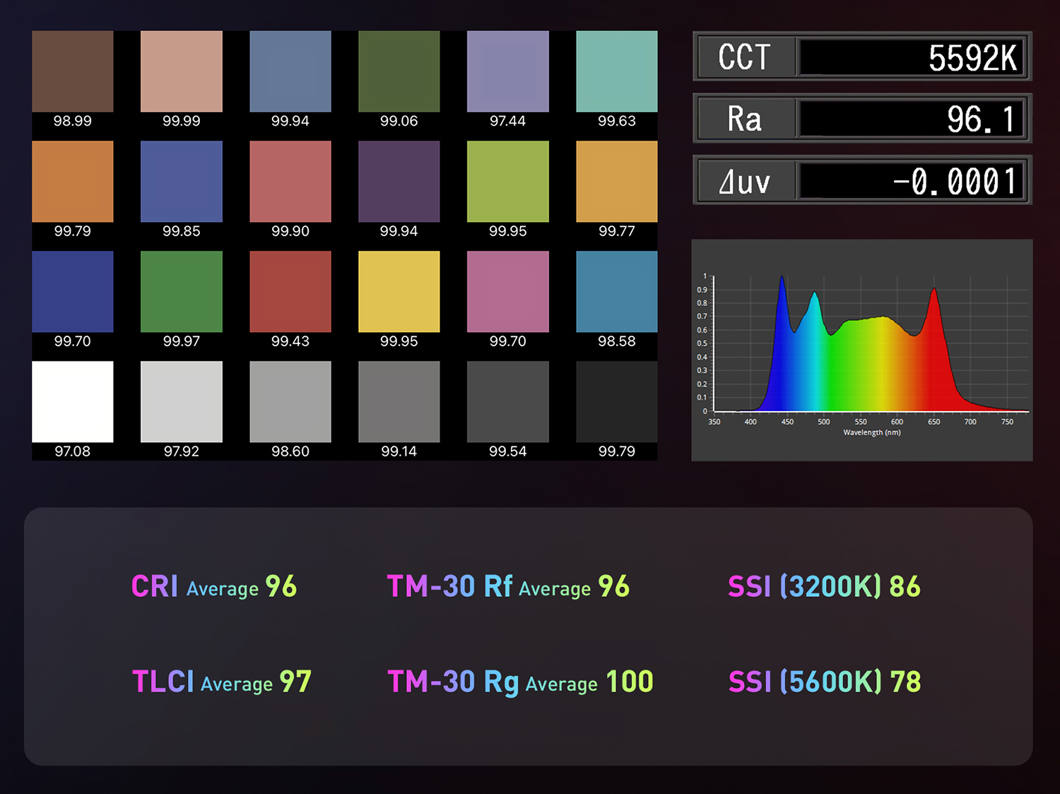Choose the dark purple swatch labeled 99.94
Viewport: 1060px width, 794px height.
click(x=398, y=181)
